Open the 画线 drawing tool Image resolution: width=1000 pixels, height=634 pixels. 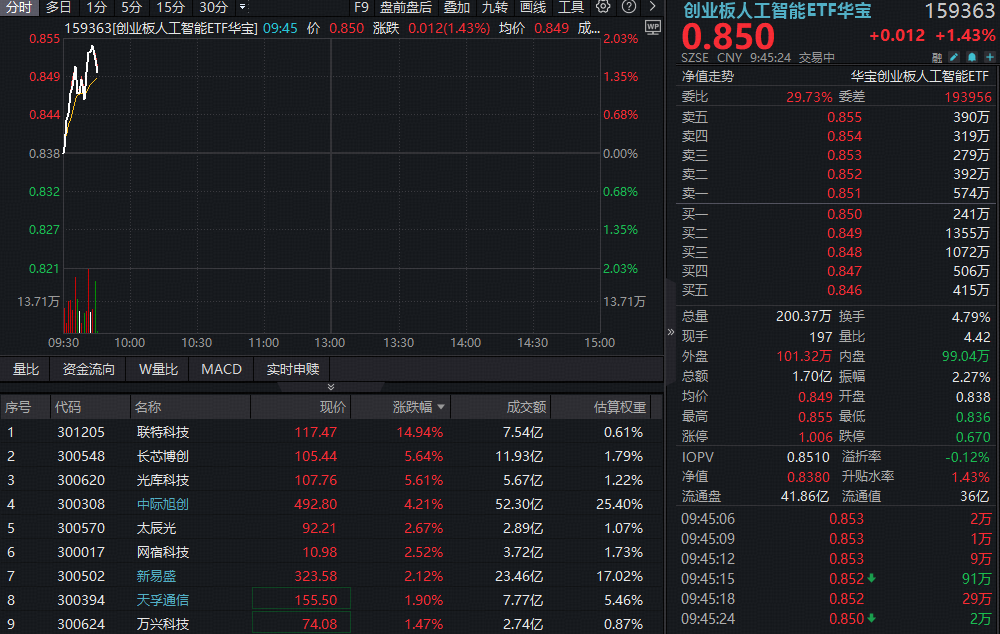point(531,8)
